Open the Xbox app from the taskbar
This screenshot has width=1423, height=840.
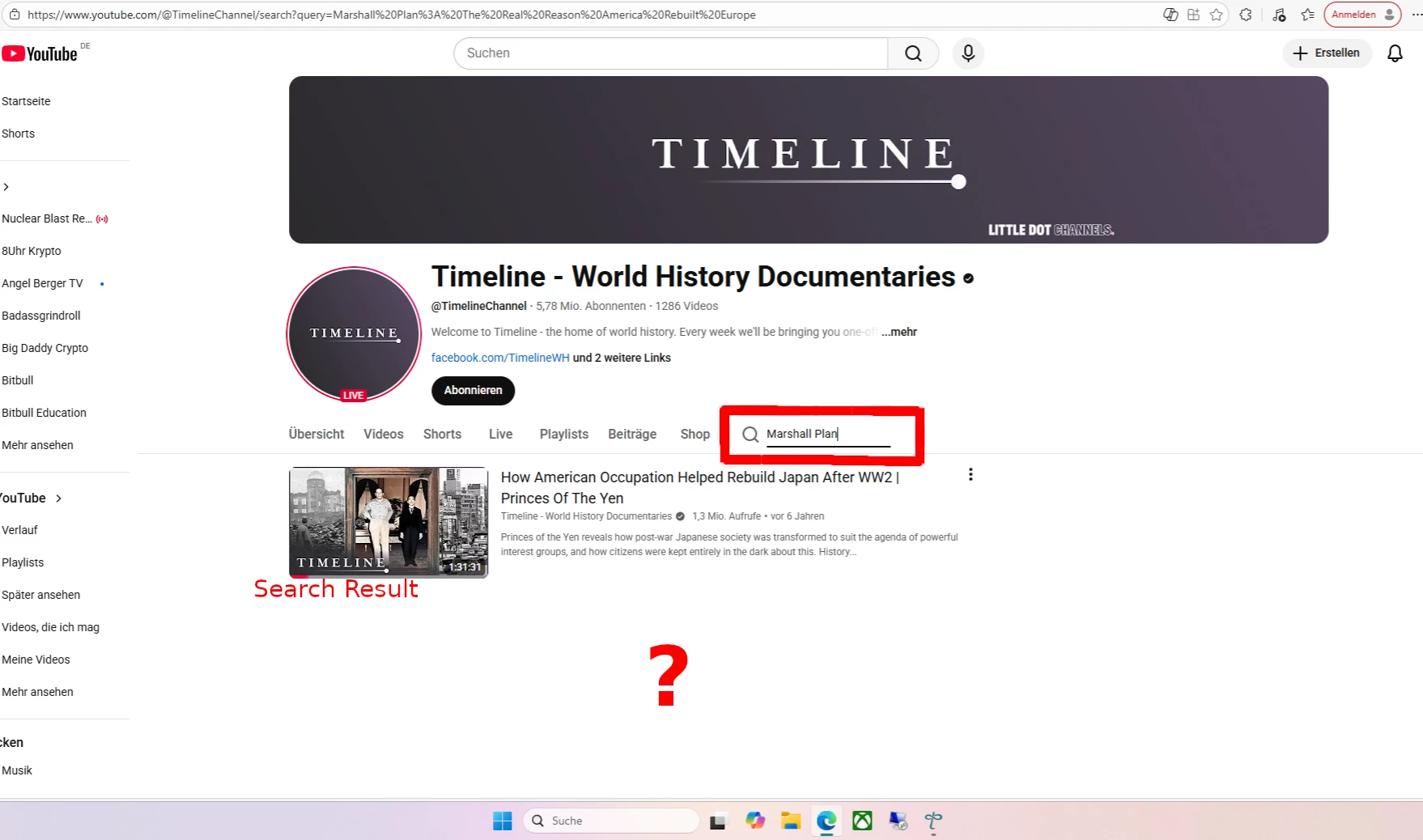click(x=862, y=821)
